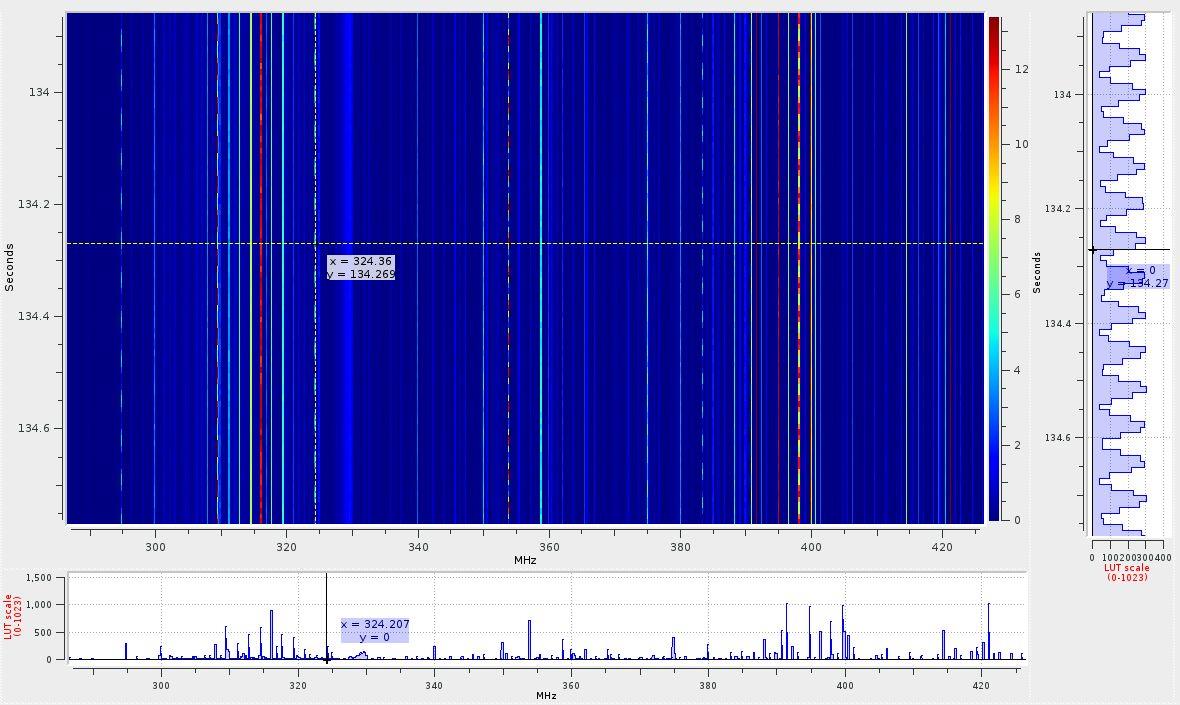Click the tallest peak near 316 MHz in spectrum
Screen dimensions: 1180x705
click(272, 634)
